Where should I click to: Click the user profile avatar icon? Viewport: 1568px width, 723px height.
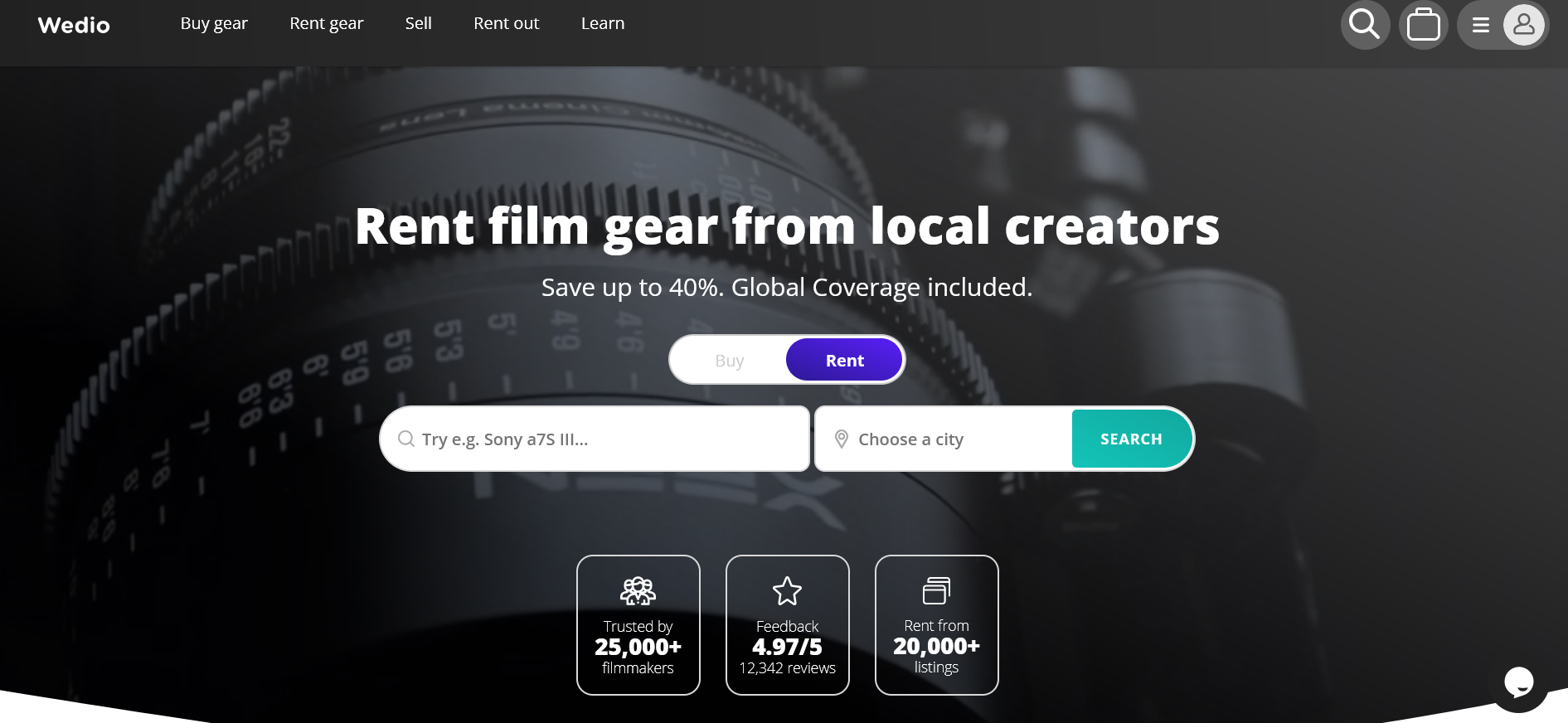pyautogui.click(x=1524, y=25)
